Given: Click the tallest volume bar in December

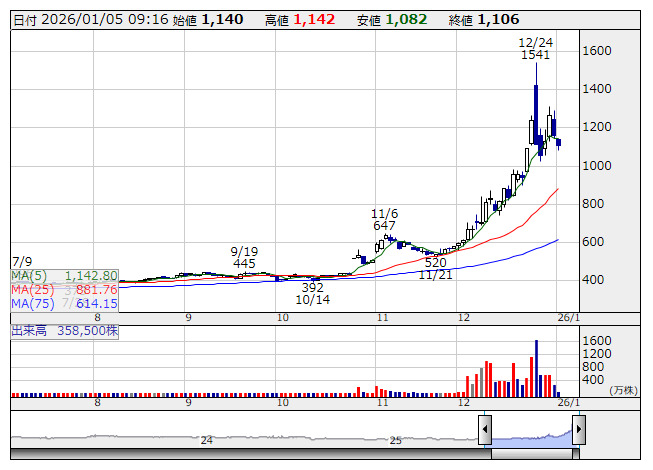Looking at the screenshot, I should (x=536, y=368).
